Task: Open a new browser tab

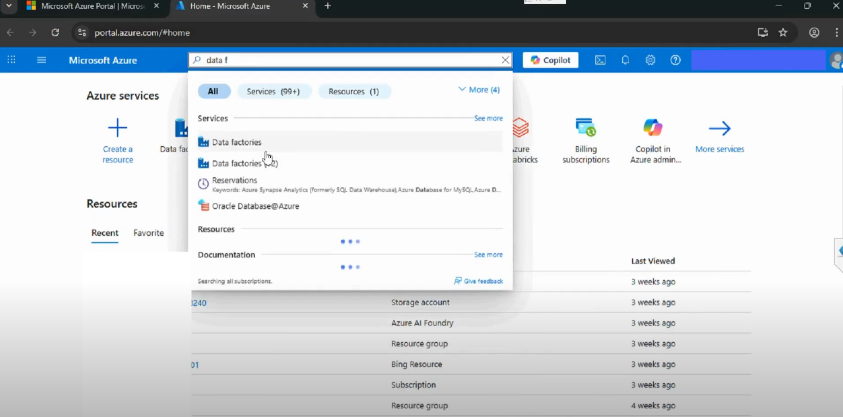Action: 327,6
